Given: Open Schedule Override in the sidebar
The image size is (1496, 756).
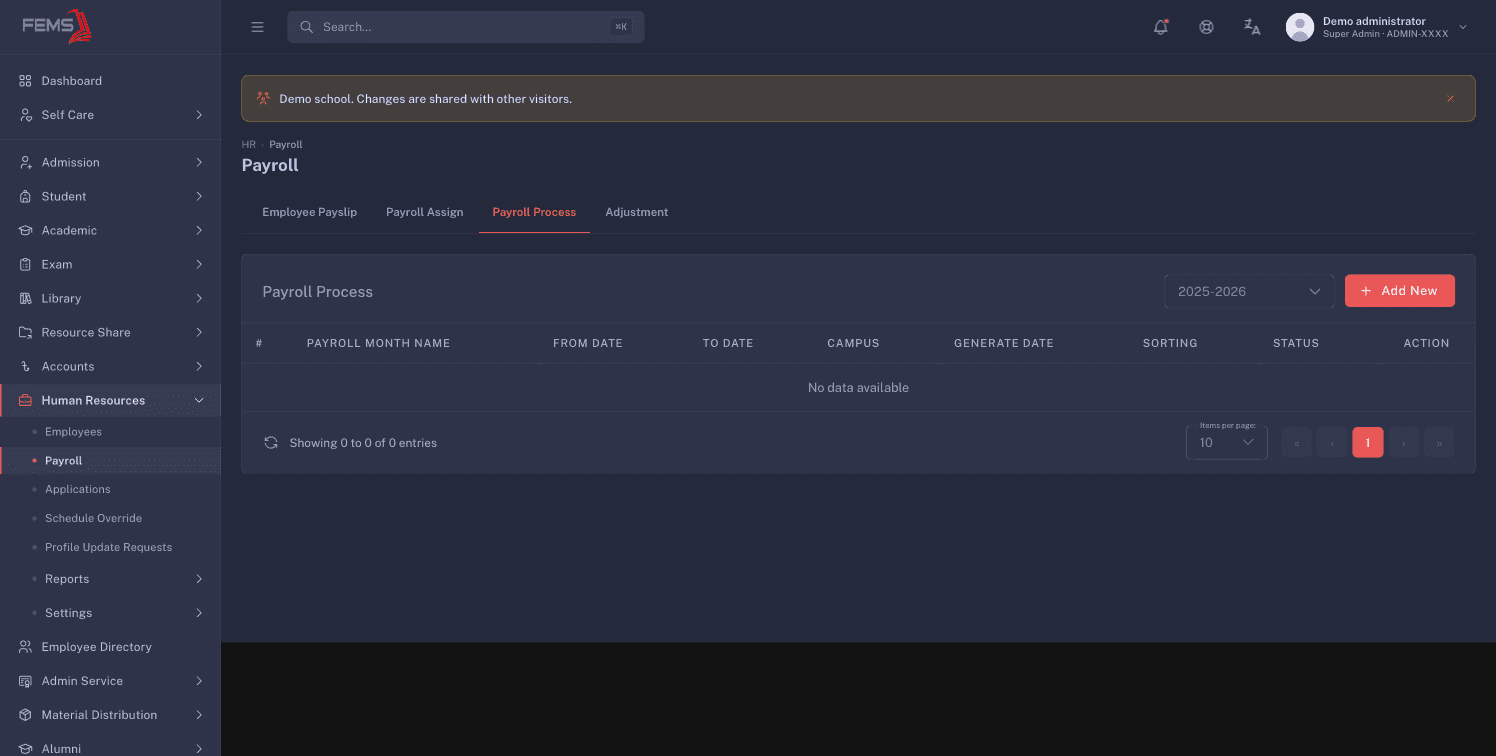Looking at the screenshot, I should (110, 518).
